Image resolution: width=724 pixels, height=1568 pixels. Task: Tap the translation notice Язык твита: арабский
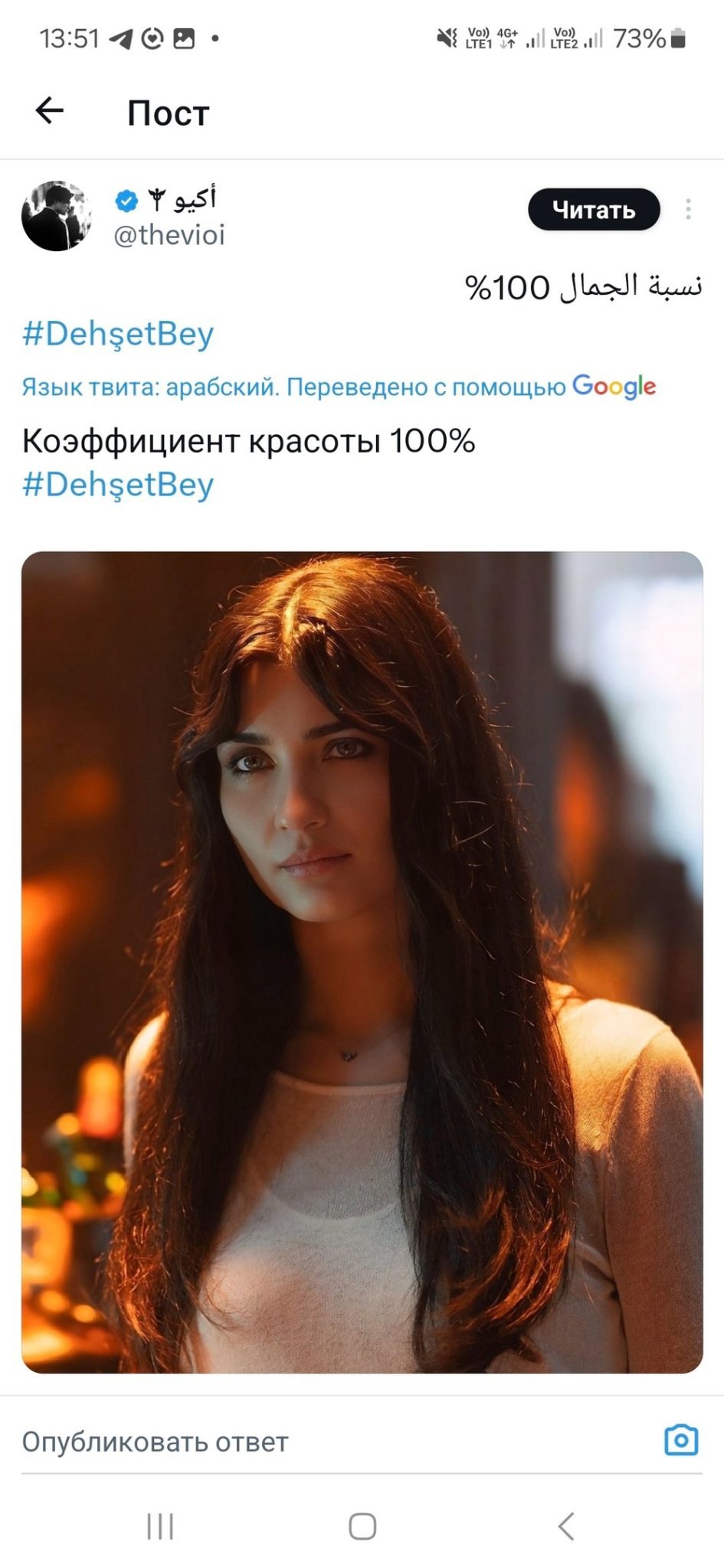pos(149,387)
